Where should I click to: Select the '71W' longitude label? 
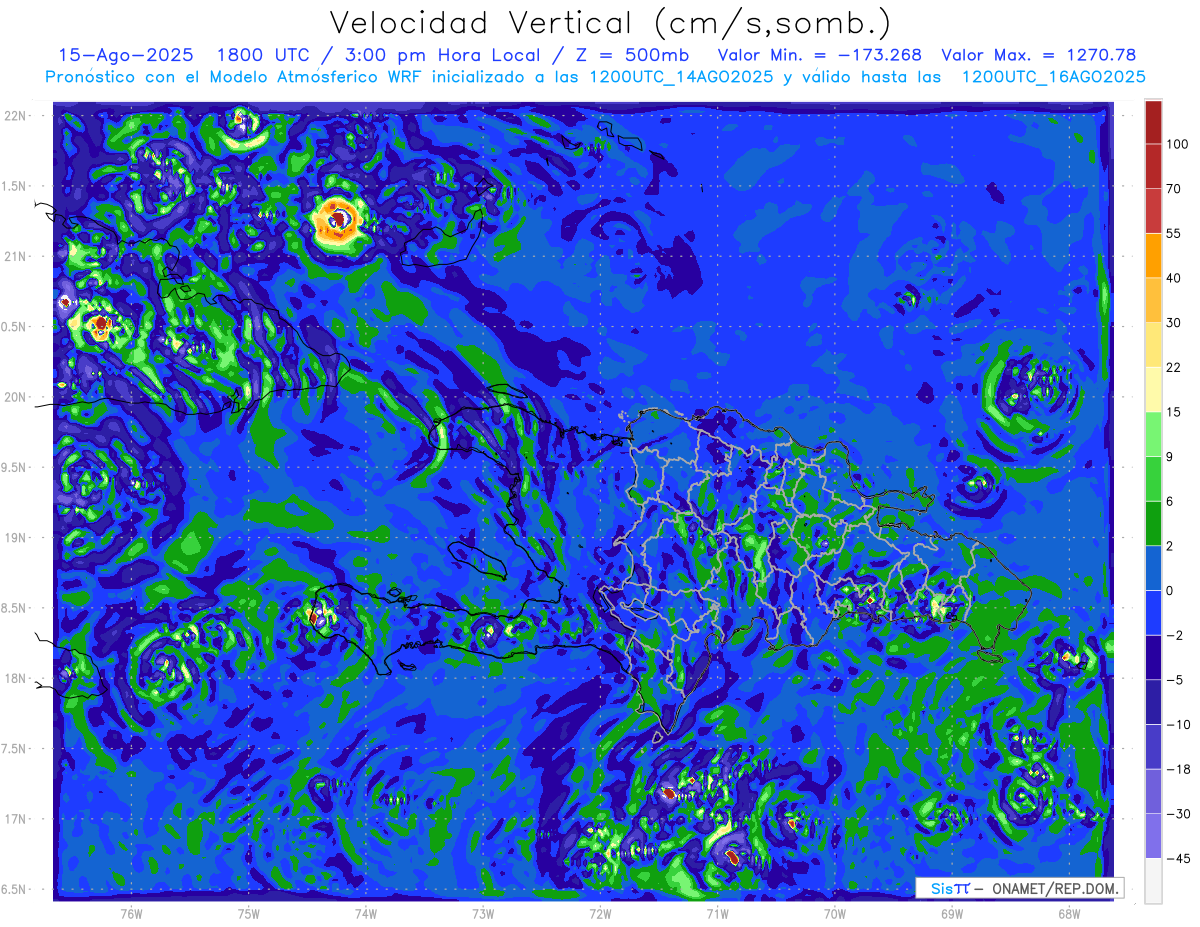[717, 913]
